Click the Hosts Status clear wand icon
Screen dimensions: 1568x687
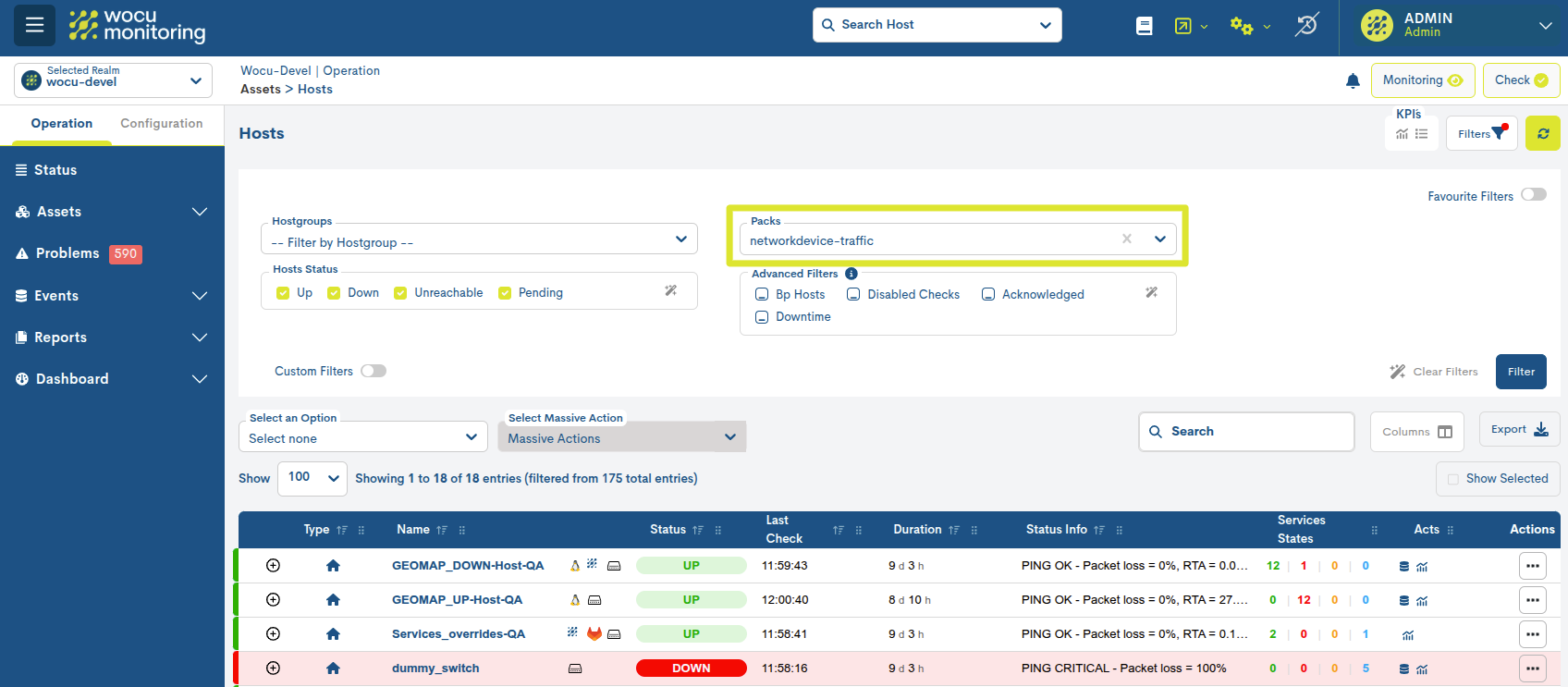[x=670, y=291]
